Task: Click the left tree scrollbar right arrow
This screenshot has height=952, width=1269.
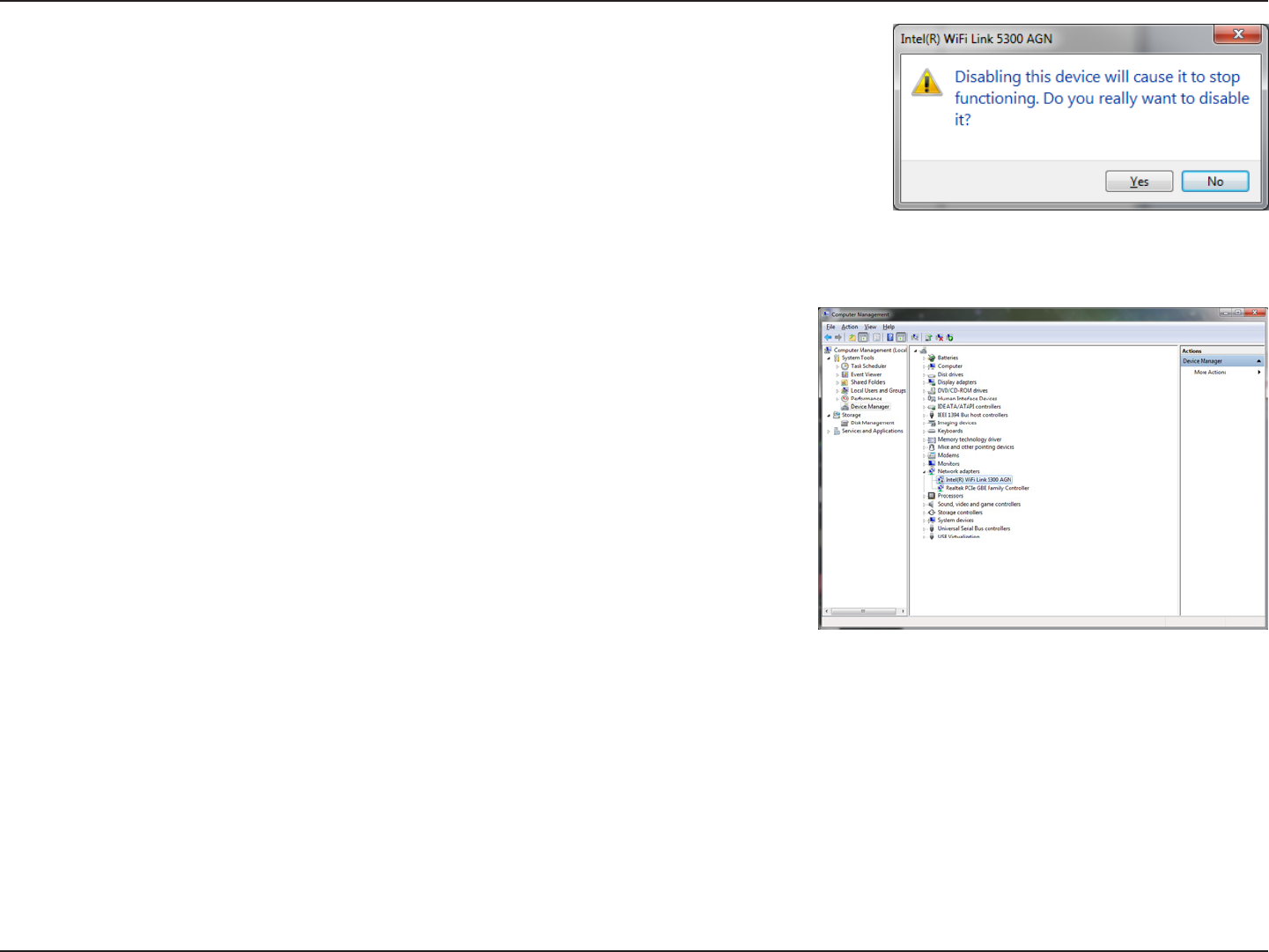Action: [903, 610]
